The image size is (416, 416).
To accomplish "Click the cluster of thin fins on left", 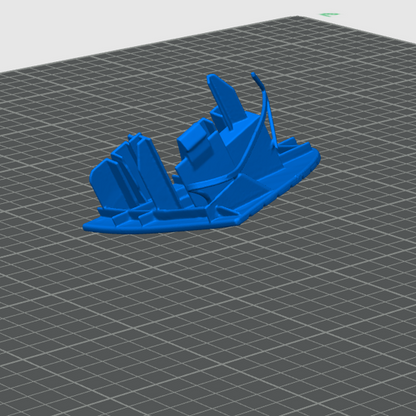I will coord(133,173).
